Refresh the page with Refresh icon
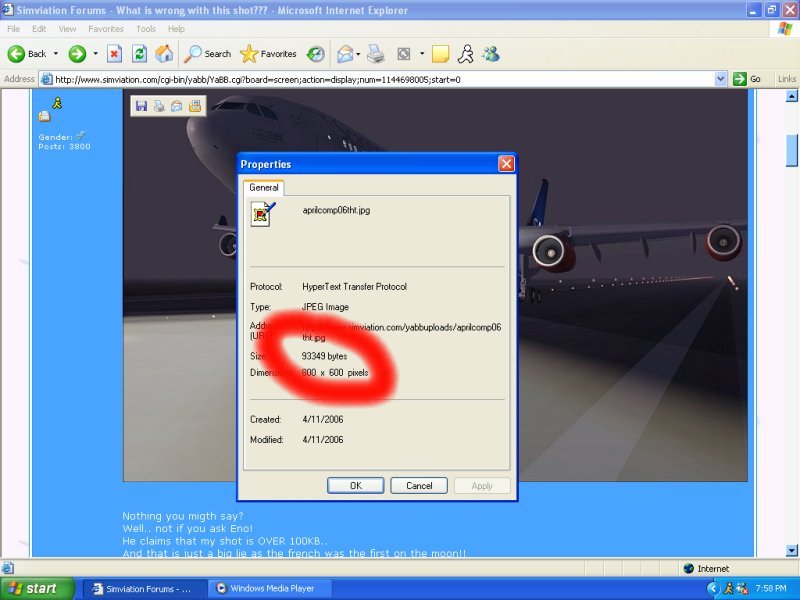The image size is (800, 600). coord(139,54)
